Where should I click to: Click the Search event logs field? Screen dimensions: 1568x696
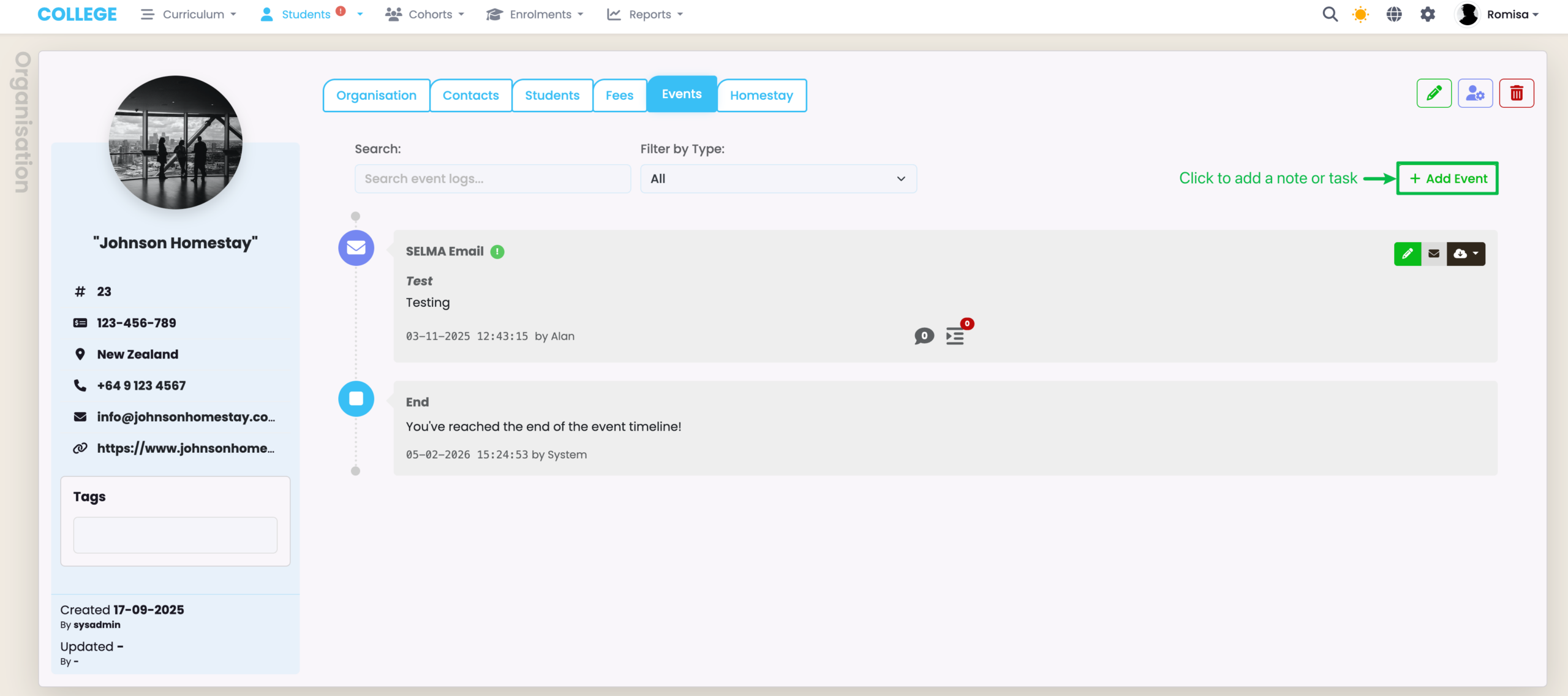pyautogui.click(x=492, y=179)
